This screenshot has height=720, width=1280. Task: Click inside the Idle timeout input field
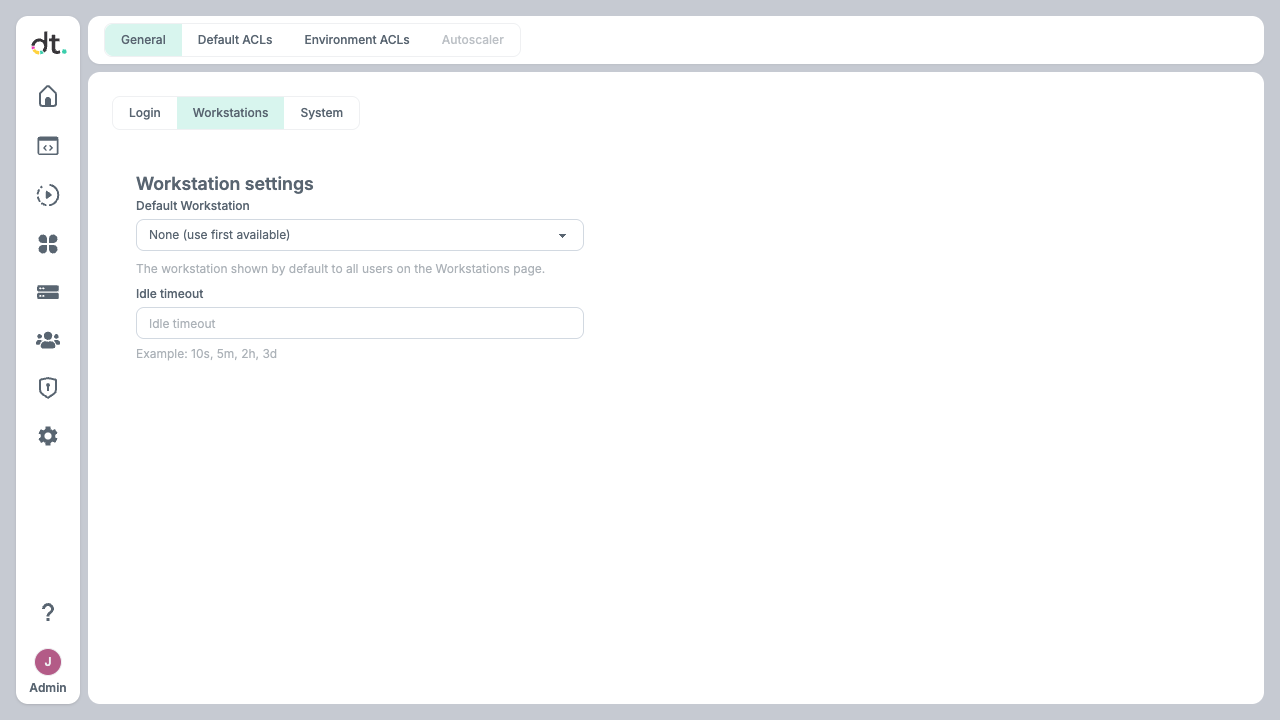360,323
